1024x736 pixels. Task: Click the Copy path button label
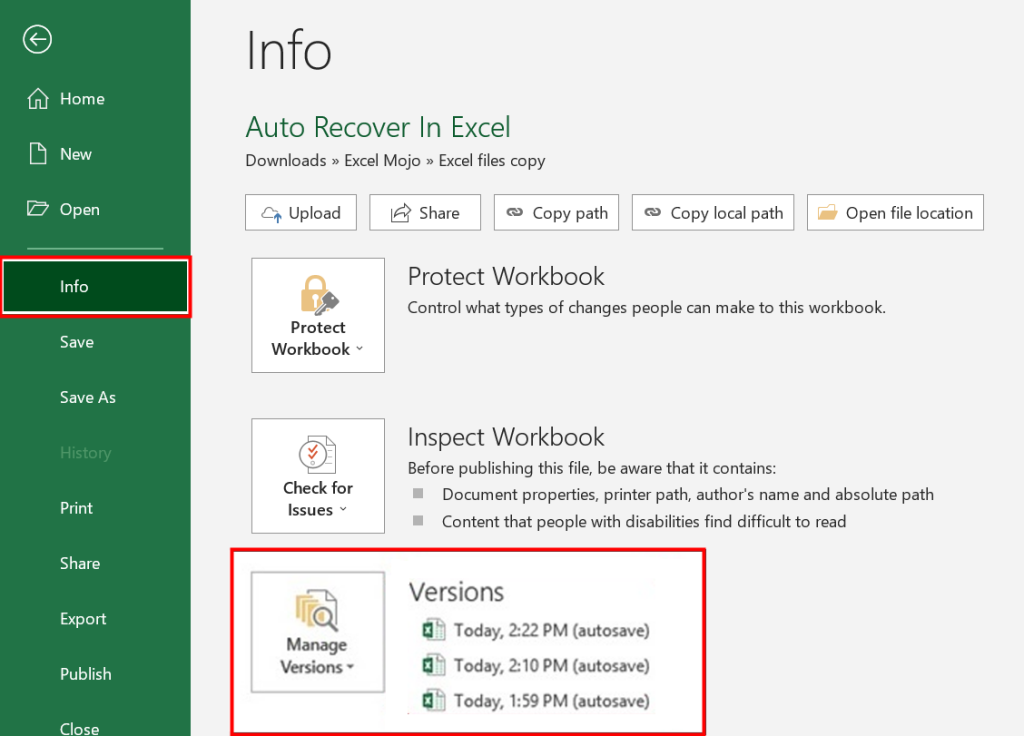570,214
